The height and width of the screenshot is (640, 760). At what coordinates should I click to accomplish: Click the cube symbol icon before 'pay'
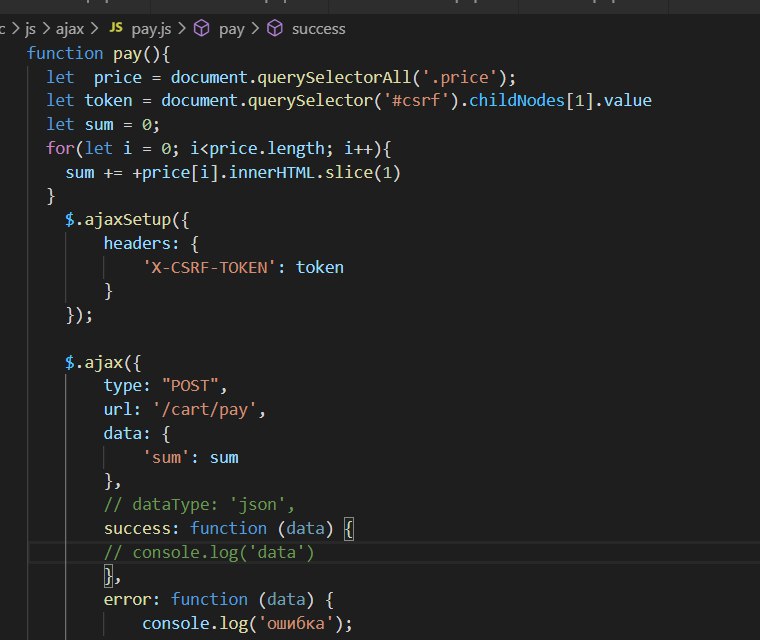click(202, 28)
